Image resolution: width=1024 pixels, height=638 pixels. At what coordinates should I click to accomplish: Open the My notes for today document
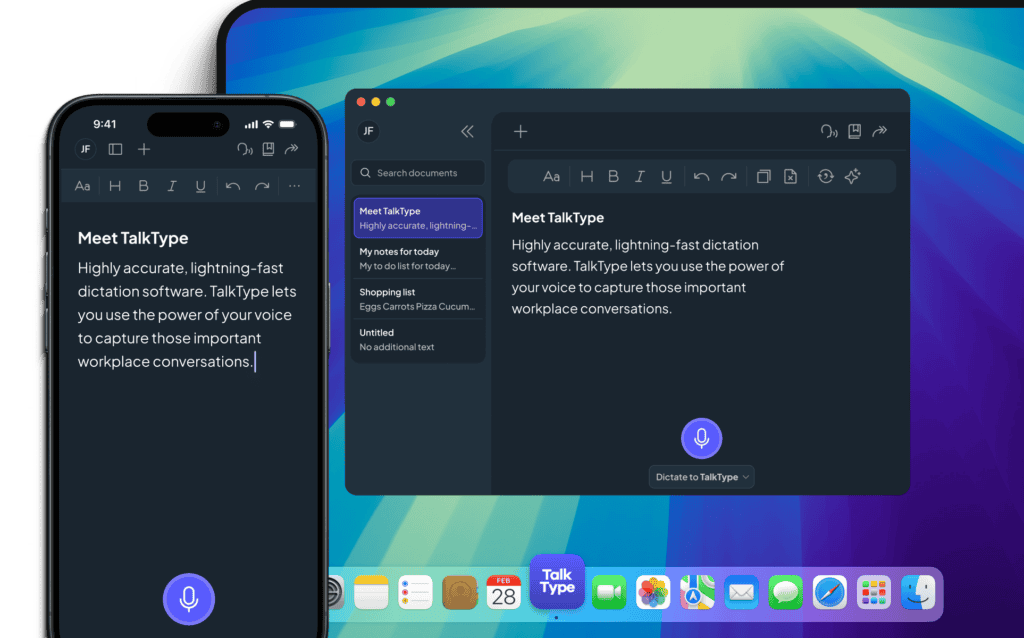(418, 259)
